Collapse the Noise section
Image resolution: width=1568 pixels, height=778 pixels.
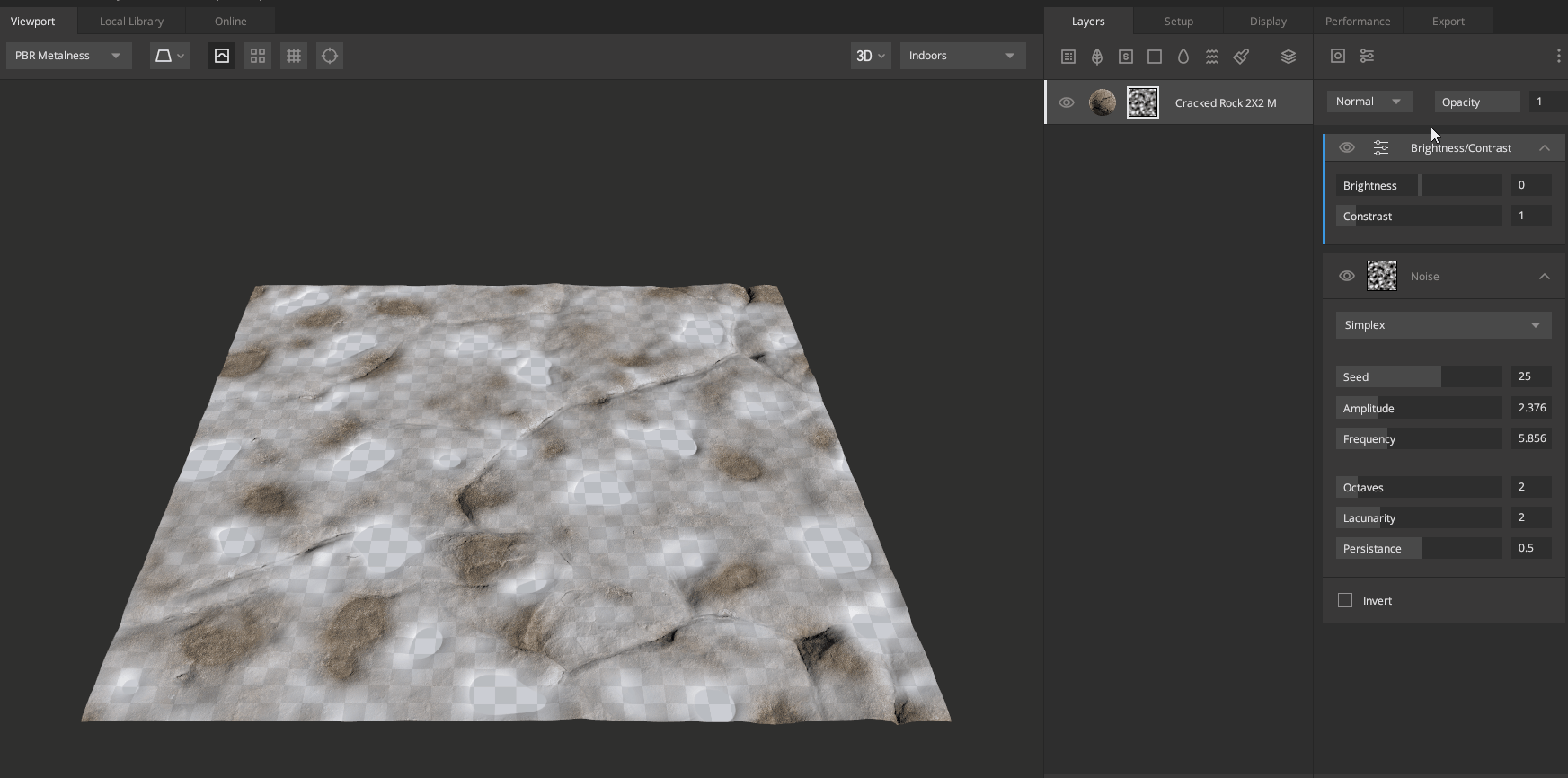[x=1545, y=276]
